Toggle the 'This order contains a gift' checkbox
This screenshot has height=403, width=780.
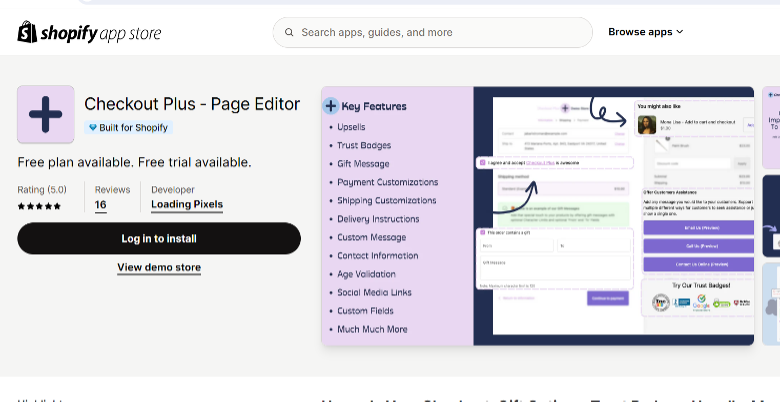(x=482, y=232)
